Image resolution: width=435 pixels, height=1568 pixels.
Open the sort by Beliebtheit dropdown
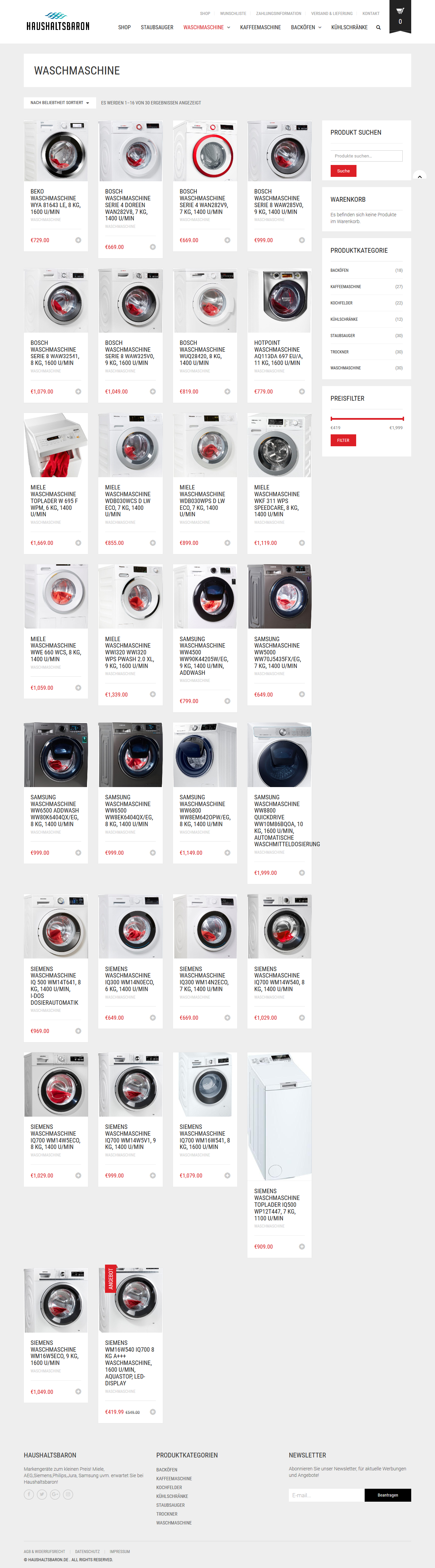[x=59, y=103]
